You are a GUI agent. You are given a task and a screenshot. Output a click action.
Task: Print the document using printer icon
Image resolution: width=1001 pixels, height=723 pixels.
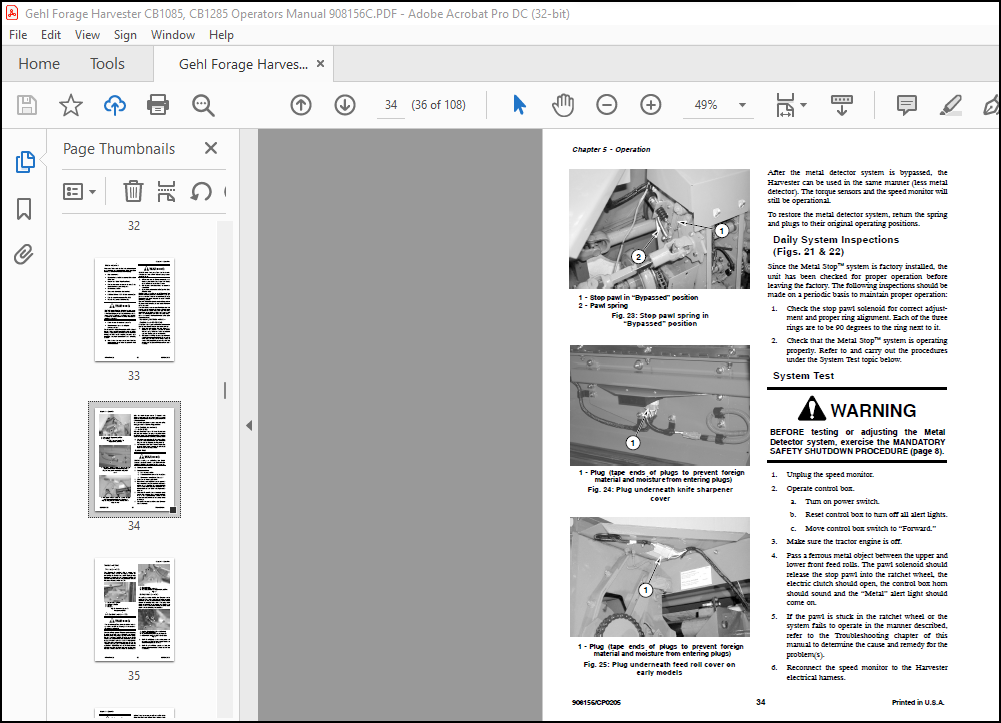pos(158,105)
